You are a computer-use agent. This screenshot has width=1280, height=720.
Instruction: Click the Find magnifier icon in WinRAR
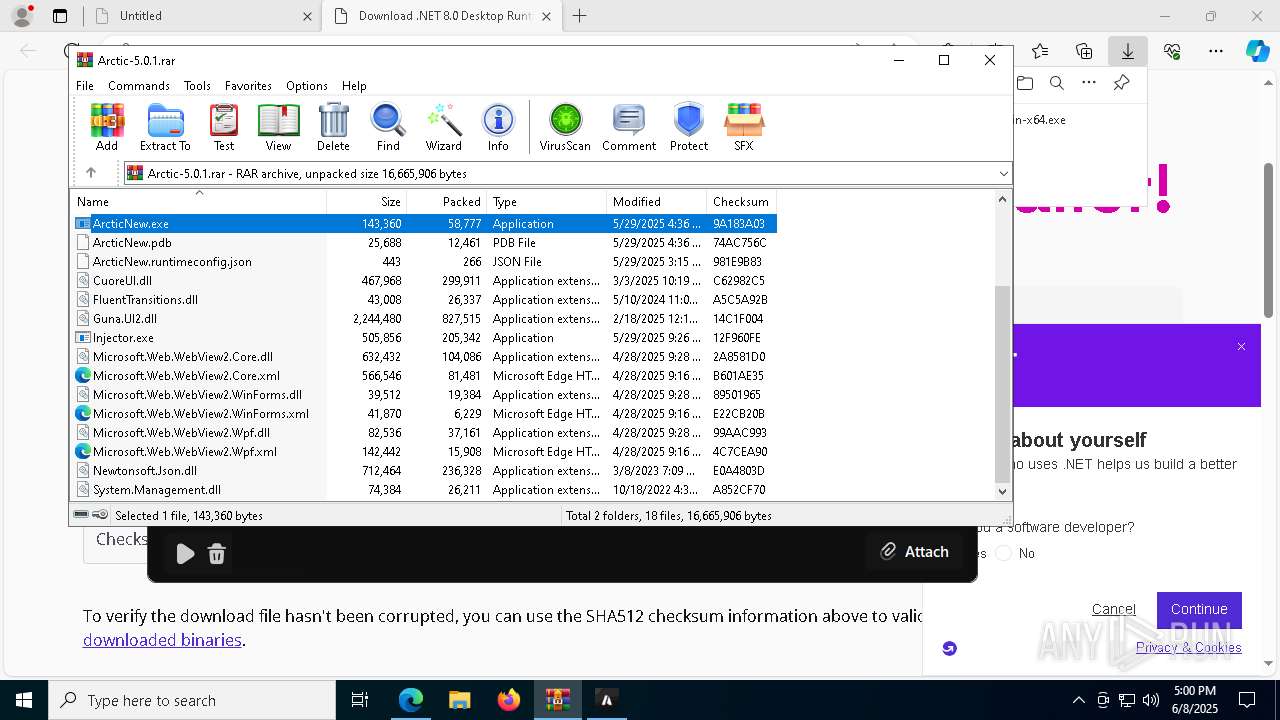(x=388, y=127)
